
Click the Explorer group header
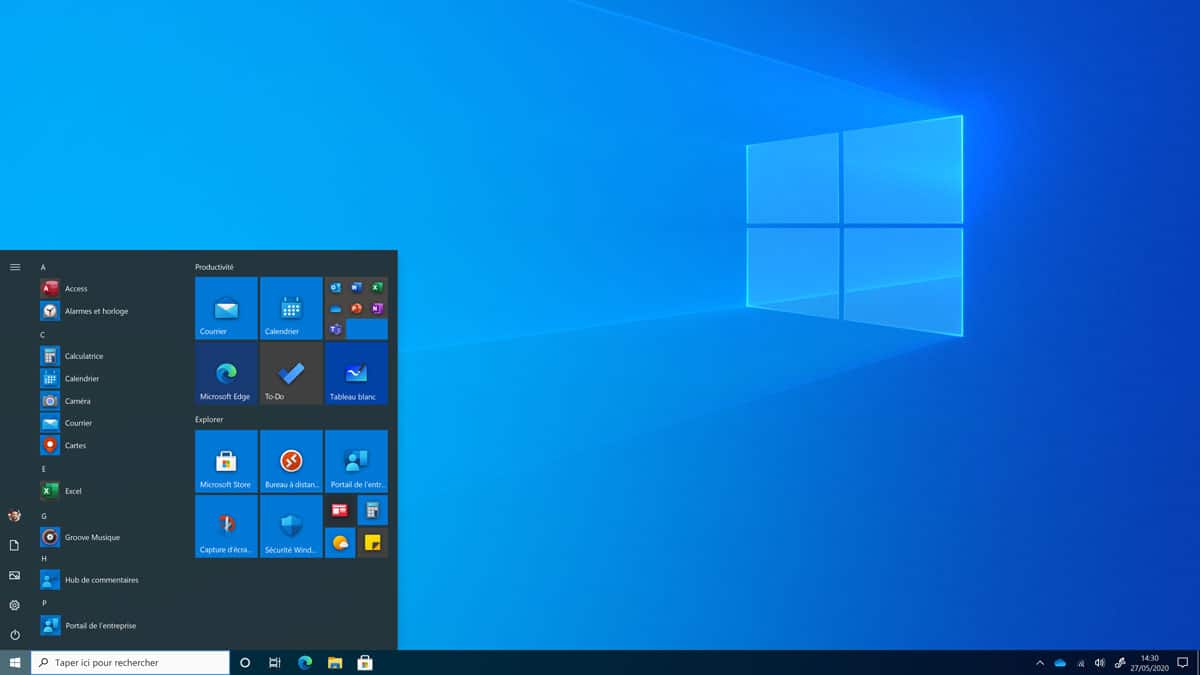[209, 419]
